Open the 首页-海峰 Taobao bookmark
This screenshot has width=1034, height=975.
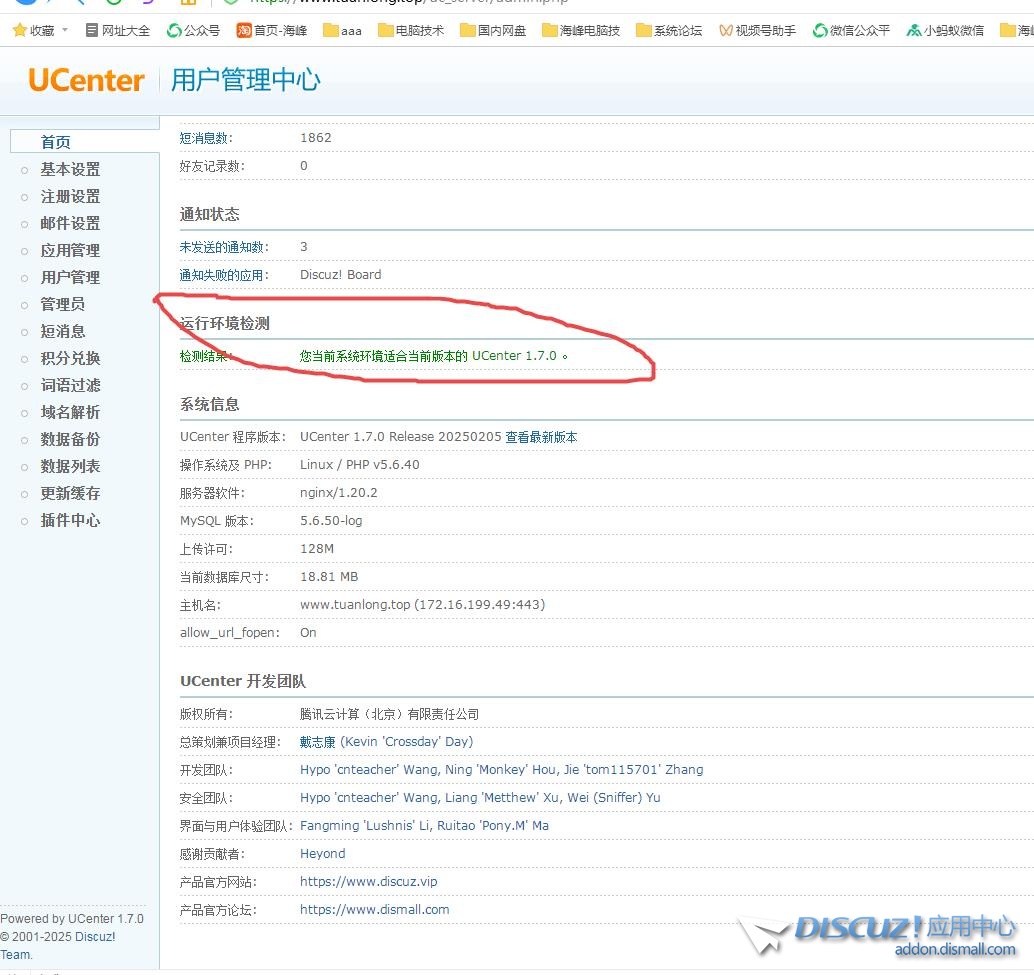272,30
